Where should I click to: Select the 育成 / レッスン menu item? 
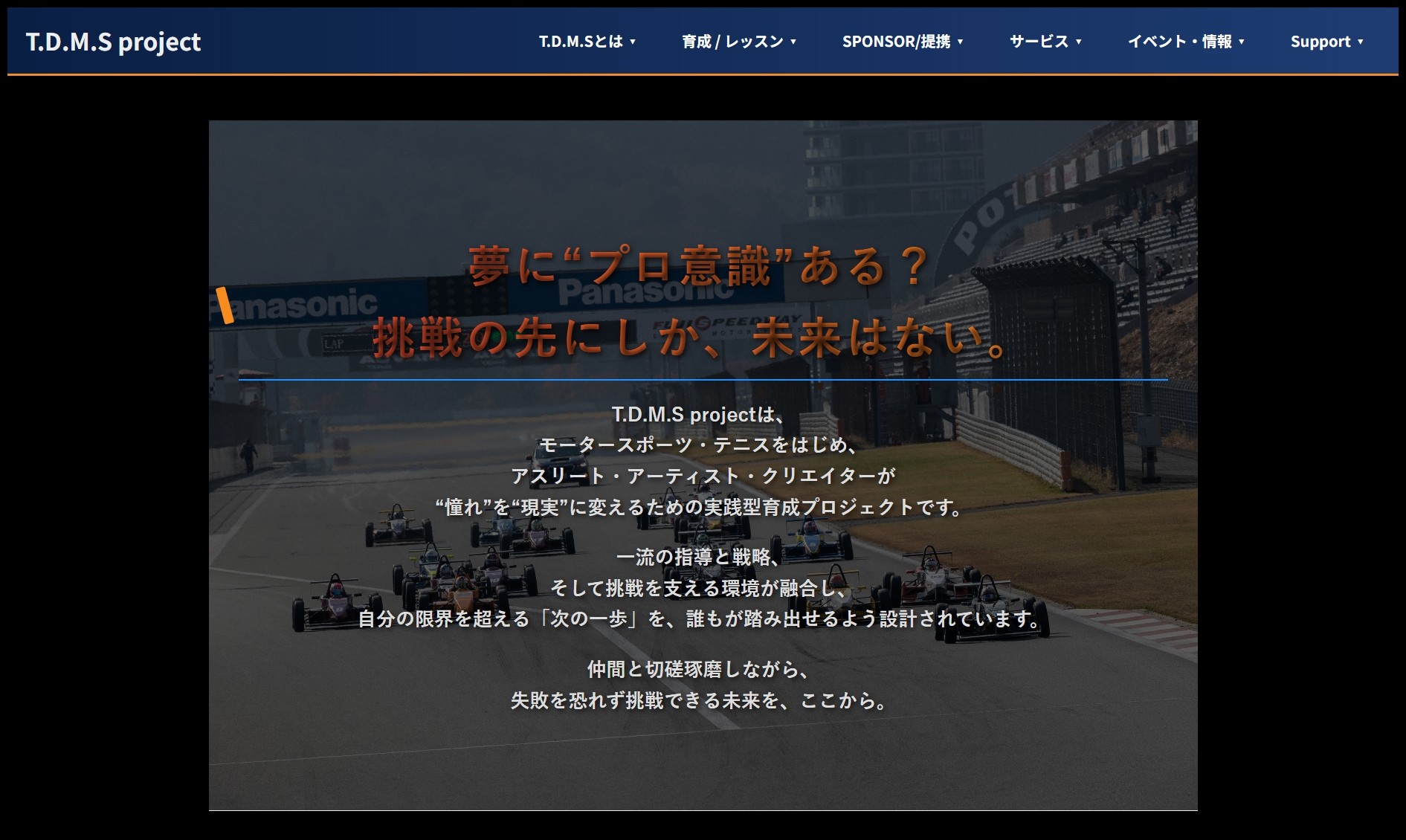click(732, 42)
